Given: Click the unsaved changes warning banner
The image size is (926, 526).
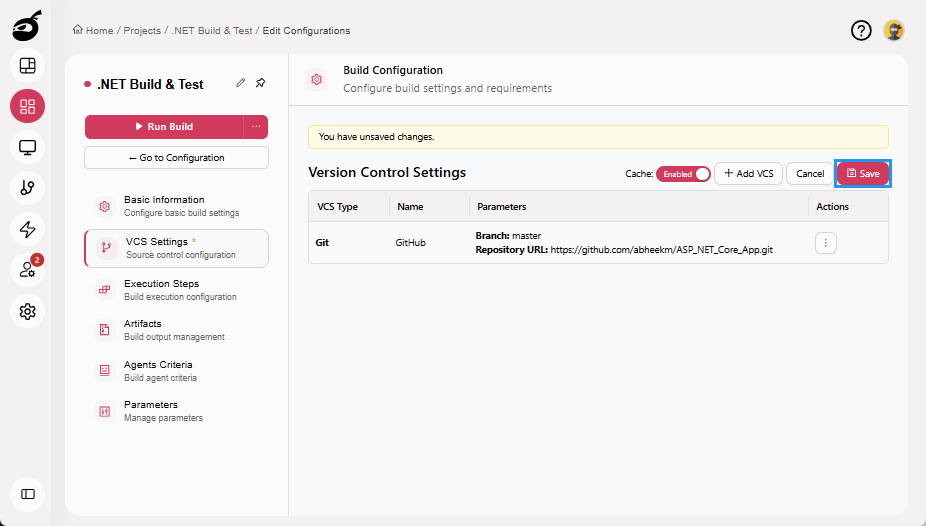Looking at the screenshot, I should [x=598, y=137].
